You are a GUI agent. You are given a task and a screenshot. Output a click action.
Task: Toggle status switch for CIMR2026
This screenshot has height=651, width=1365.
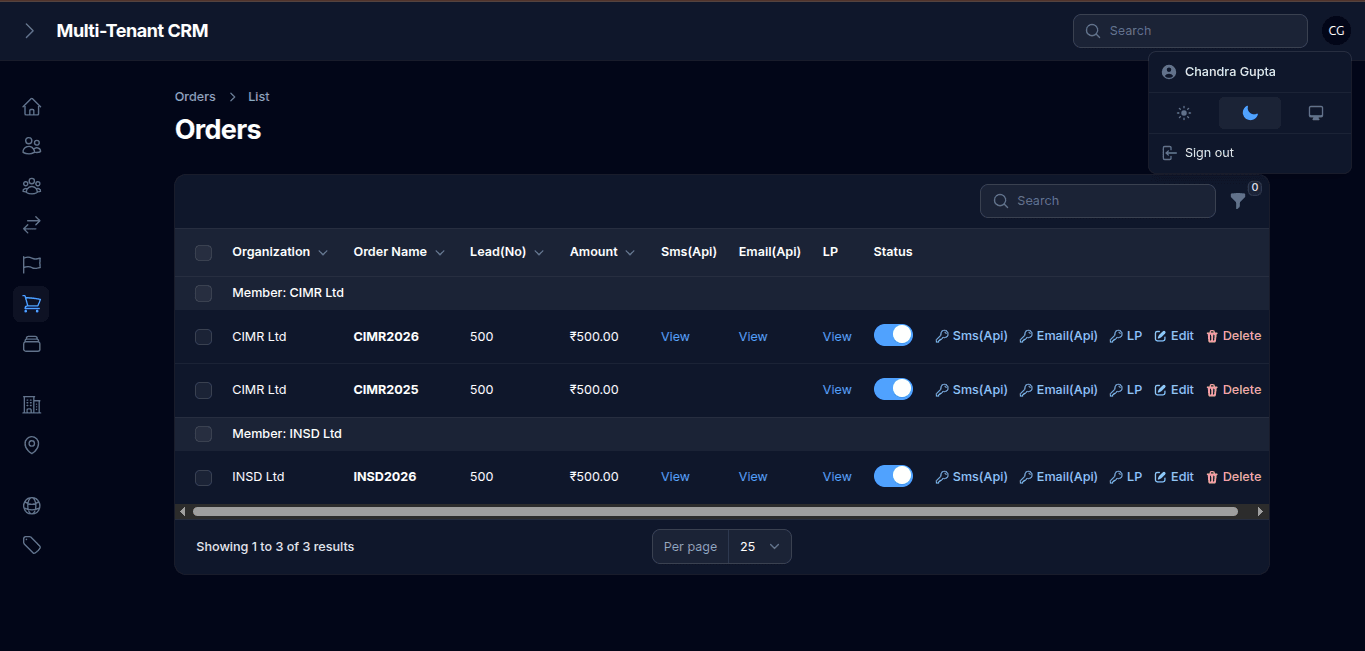(x=893, y=335)
